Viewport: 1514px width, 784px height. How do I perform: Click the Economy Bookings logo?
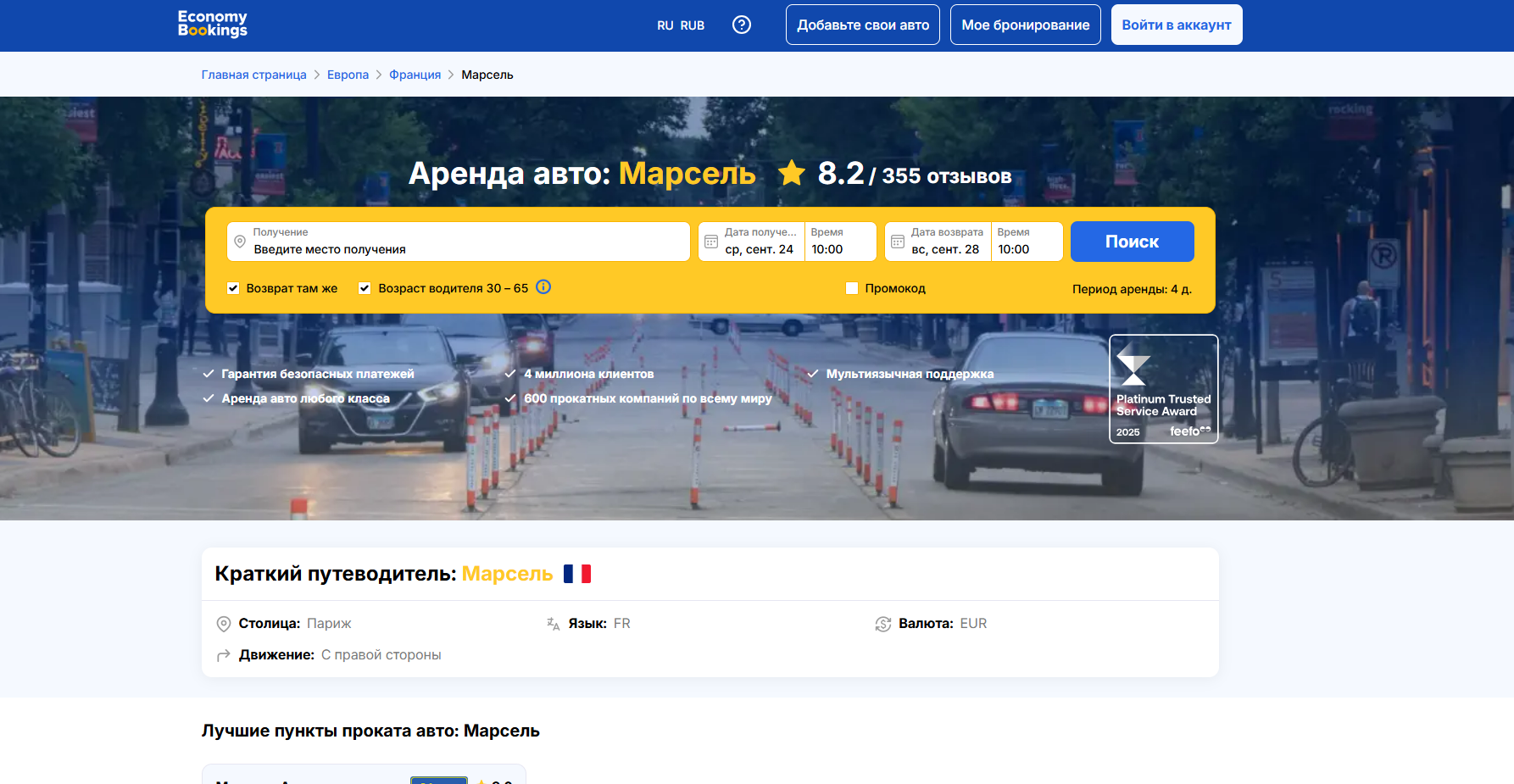pyautogui.click(x=213, y=24)
